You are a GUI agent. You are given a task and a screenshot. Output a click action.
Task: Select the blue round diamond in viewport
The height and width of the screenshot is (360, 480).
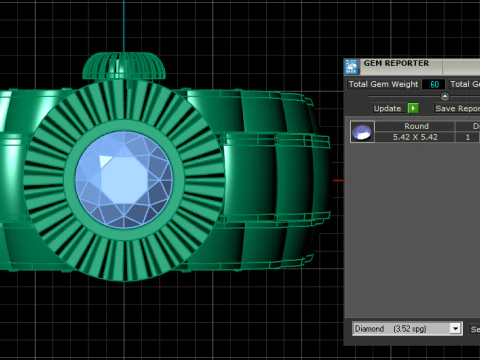[x=124, y=180]
